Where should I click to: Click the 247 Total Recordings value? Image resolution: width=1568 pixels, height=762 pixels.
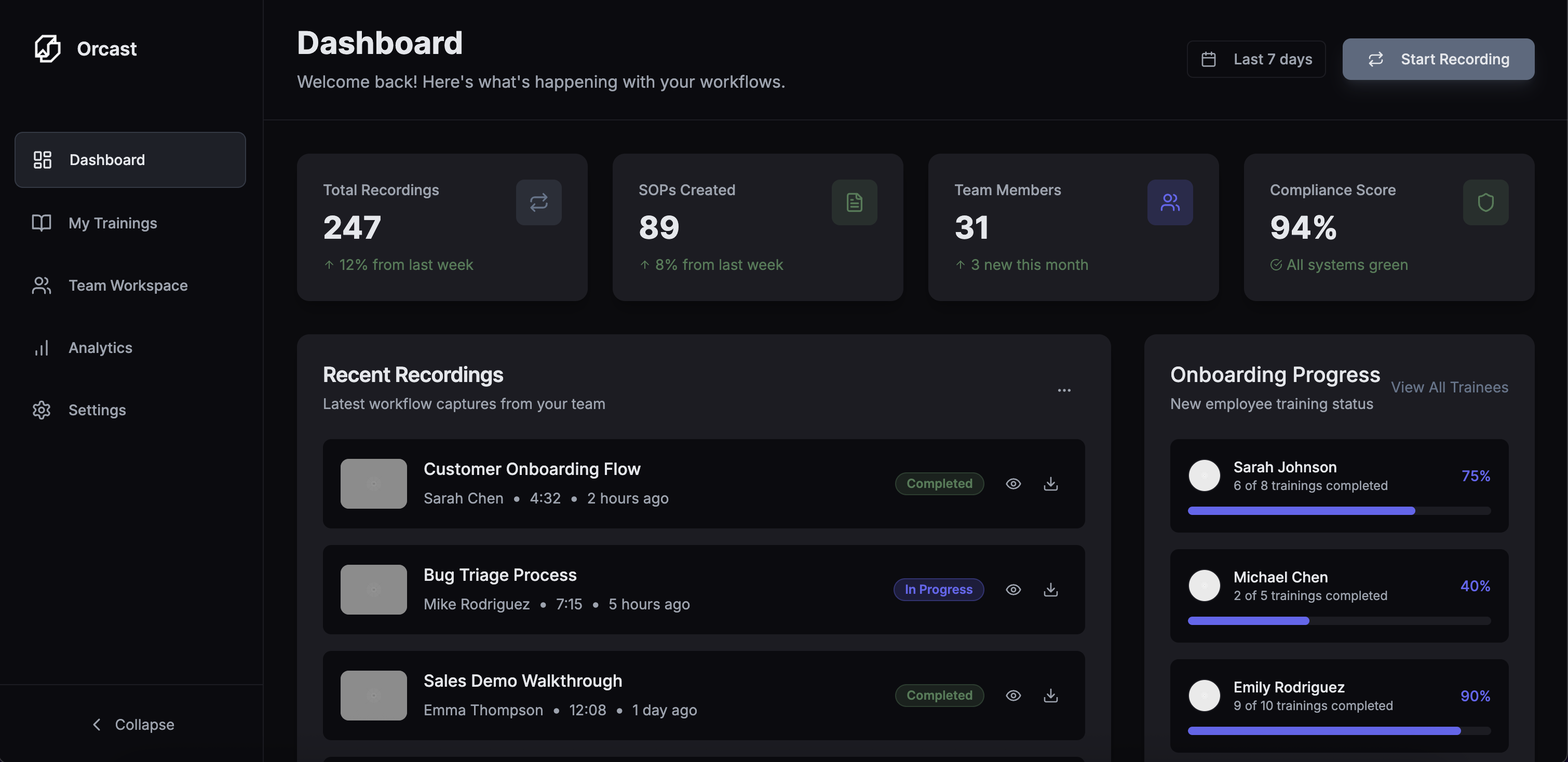point(352,227)
